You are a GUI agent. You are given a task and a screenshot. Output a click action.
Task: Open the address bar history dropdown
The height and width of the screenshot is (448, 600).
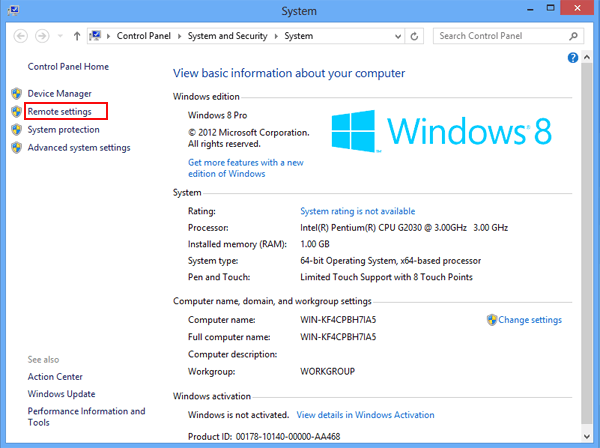[398, 36]
